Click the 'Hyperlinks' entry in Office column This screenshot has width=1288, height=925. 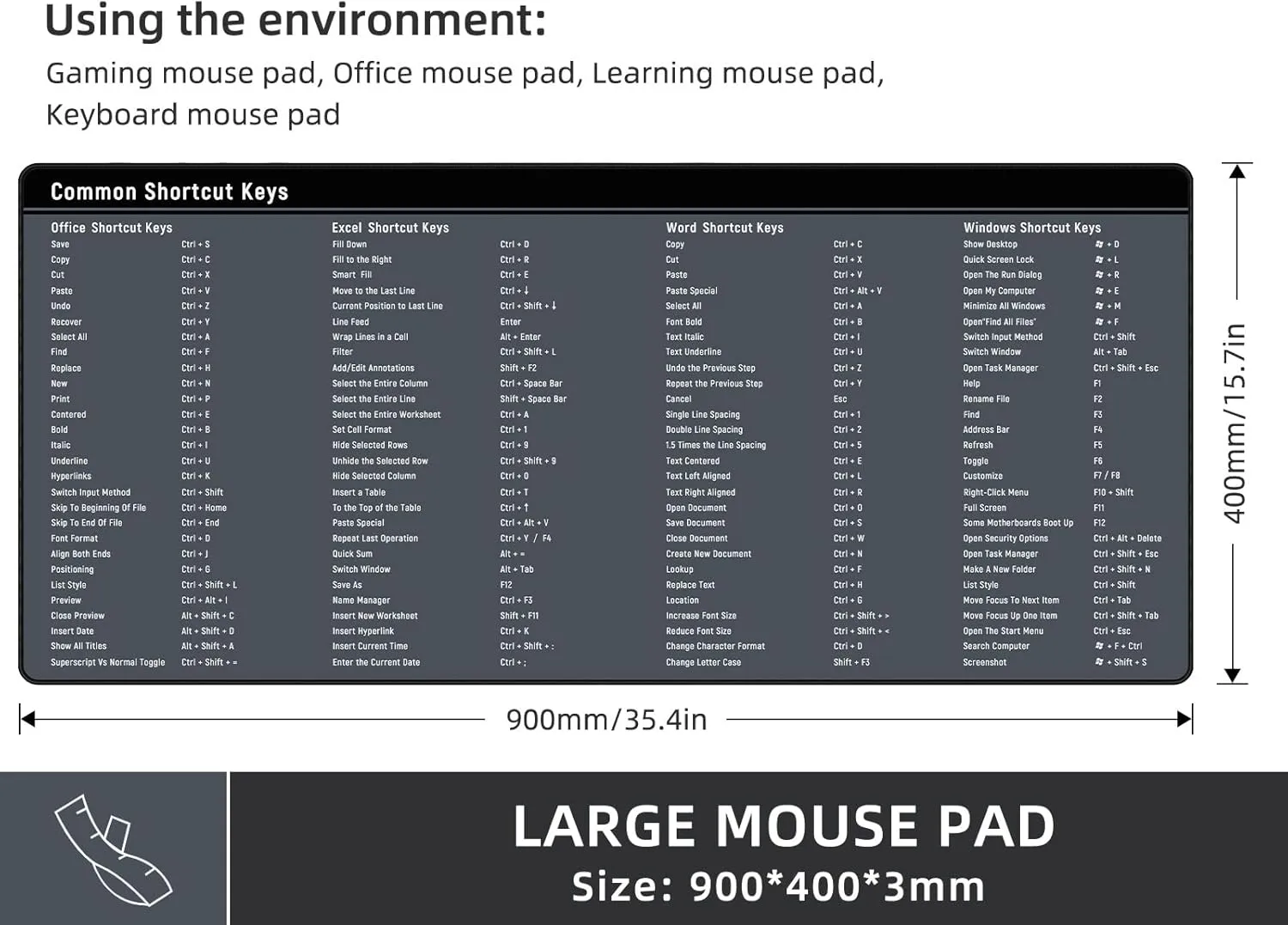point(70,477)
